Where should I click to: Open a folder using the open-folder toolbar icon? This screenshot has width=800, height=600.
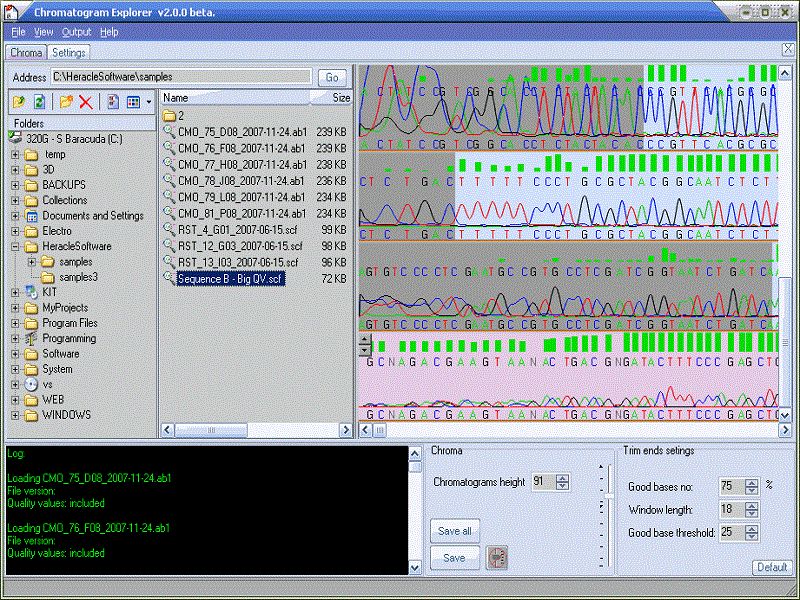(19, 102)
